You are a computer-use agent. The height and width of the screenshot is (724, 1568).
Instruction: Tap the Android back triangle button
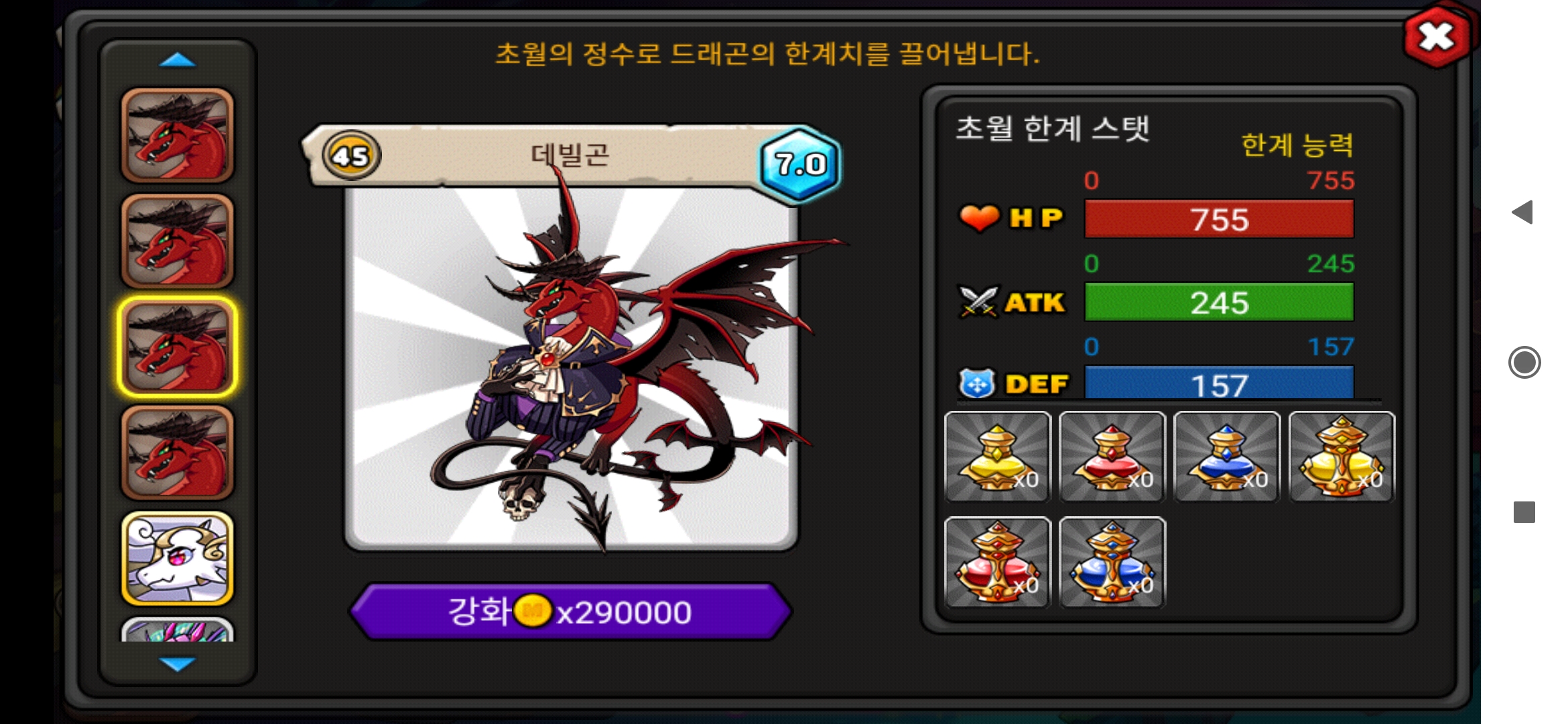point(1523,213)
